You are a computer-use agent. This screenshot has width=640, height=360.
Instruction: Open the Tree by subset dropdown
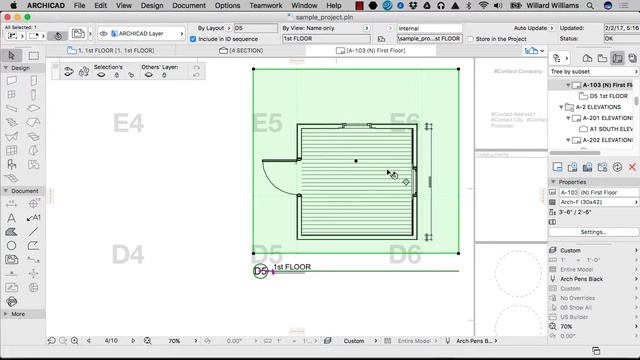[x=593, y=71]
